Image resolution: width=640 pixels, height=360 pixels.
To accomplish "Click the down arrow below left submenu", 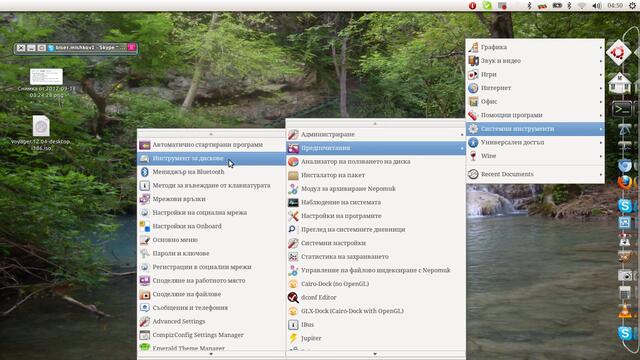I will click(211, 354).
